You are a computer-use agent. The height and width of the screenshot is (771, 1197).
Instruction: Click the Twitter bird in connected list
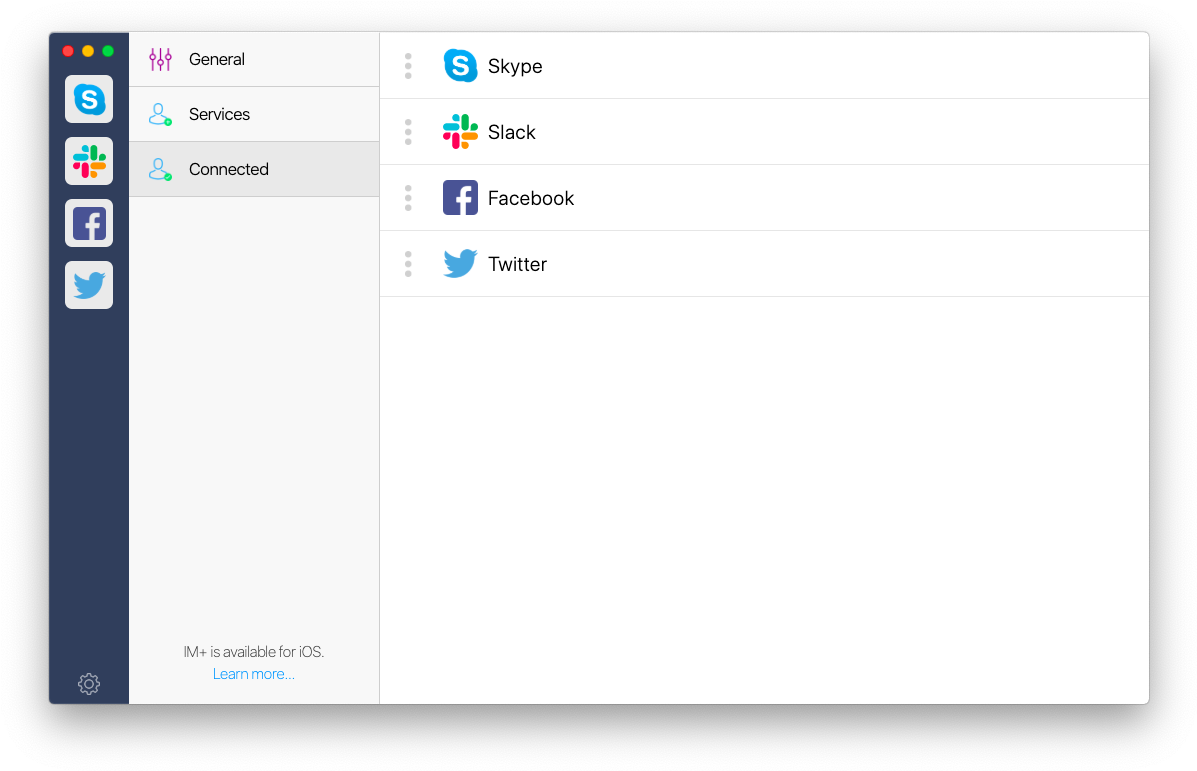click(460, 263)
